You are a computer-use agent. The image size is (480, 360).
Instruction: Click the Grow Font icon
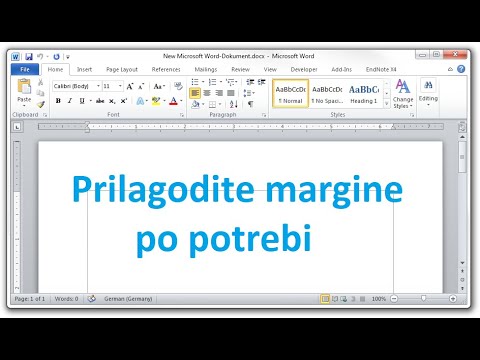pyautogui.click(x=130, y=86)
